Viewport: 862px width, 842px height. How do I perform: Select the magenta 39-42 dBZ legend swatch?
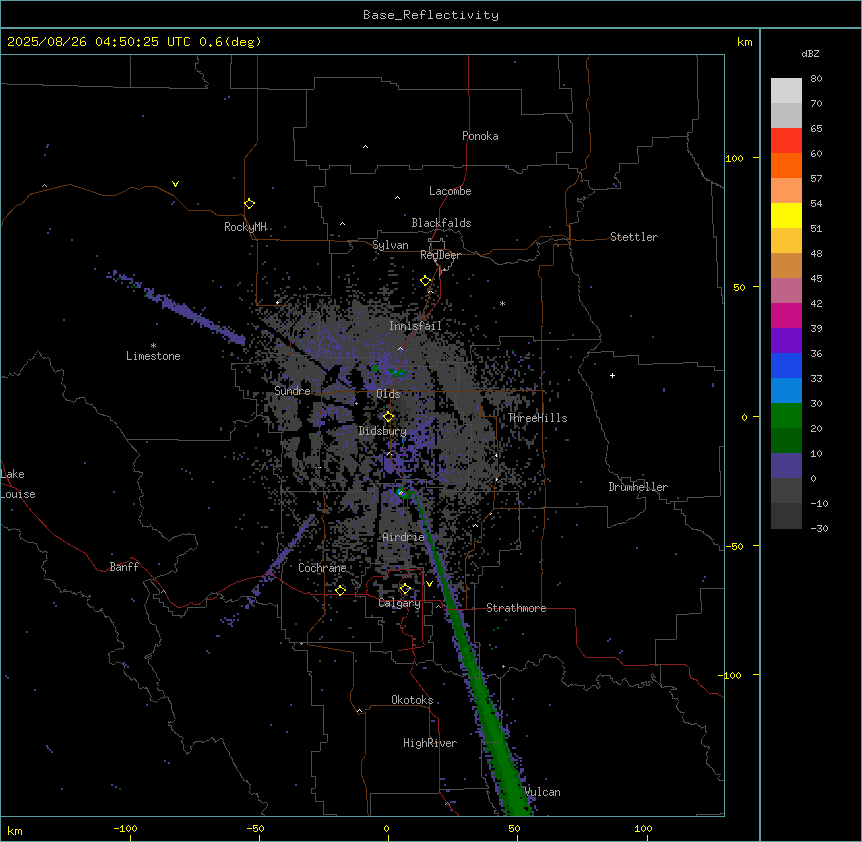(786, 315)
